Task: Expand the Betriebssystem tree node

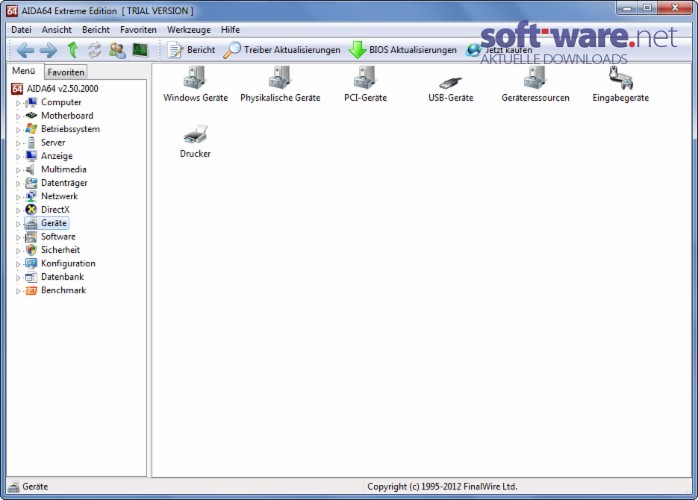Action: click(x=18, y=130)
